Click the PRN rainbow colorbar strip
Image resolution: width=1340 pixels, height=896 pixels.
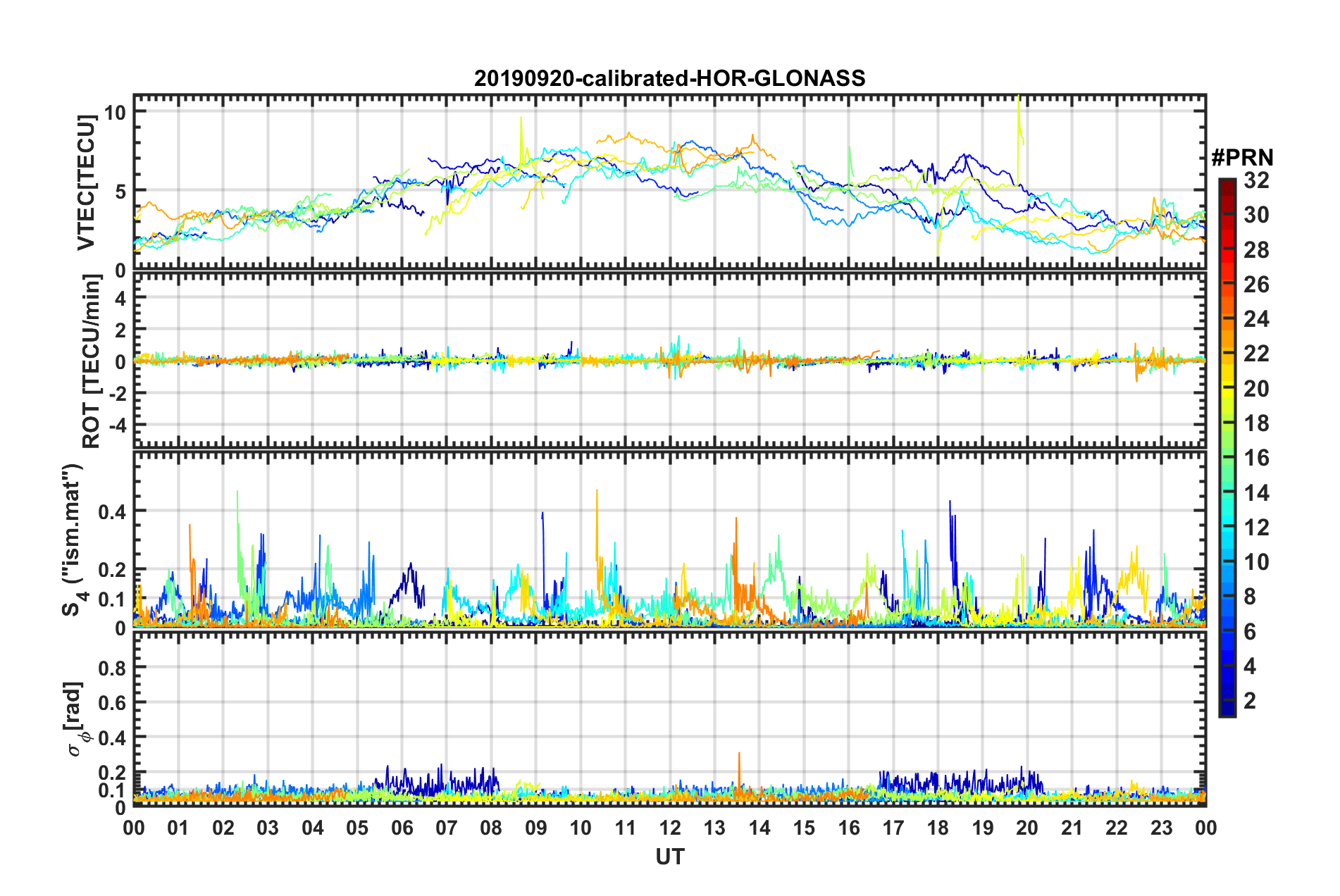[x=1227, y=447]
